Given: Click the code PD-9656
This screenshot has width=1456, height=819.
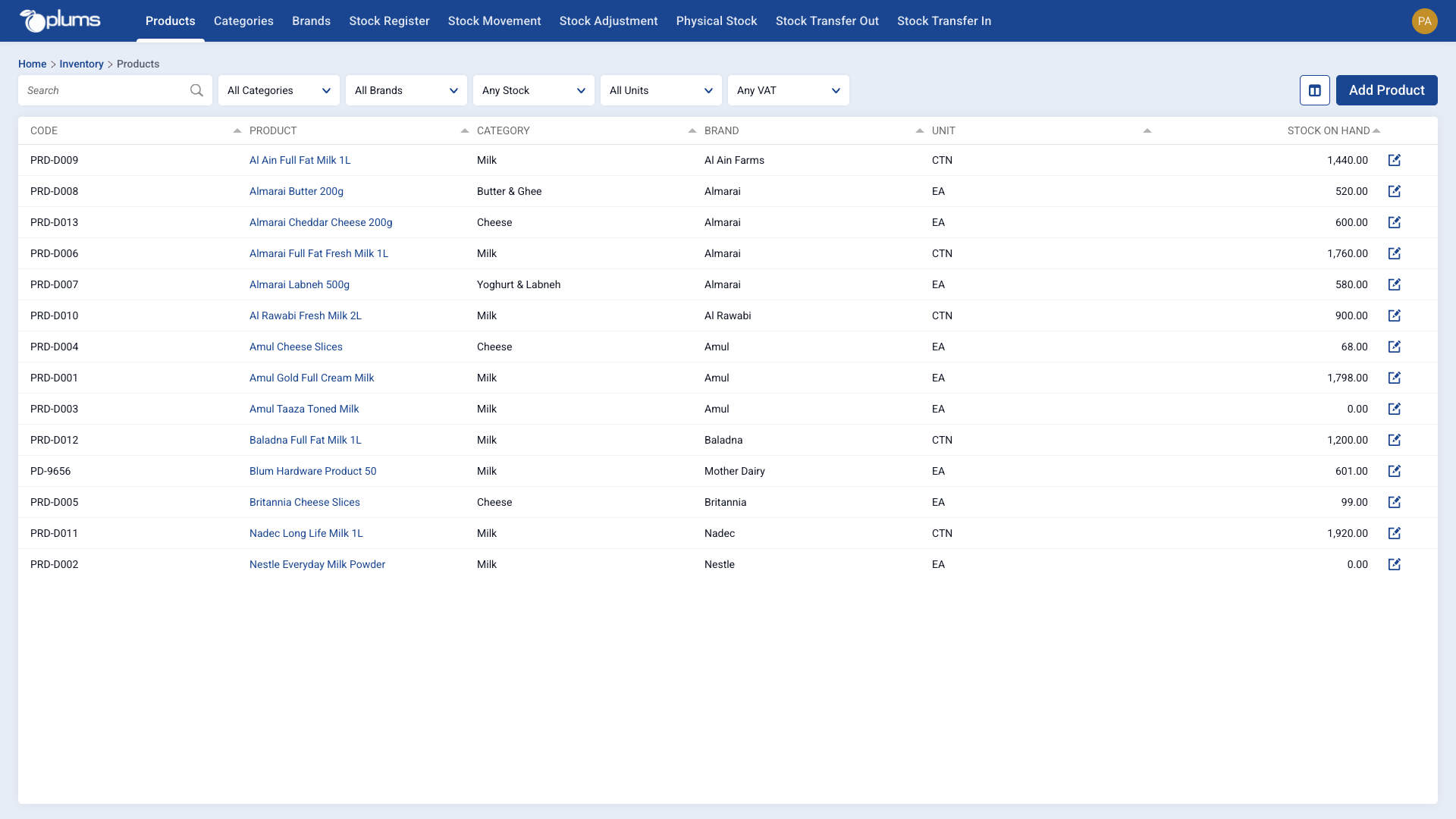Looking at the screenshot, I should [50, 471].
